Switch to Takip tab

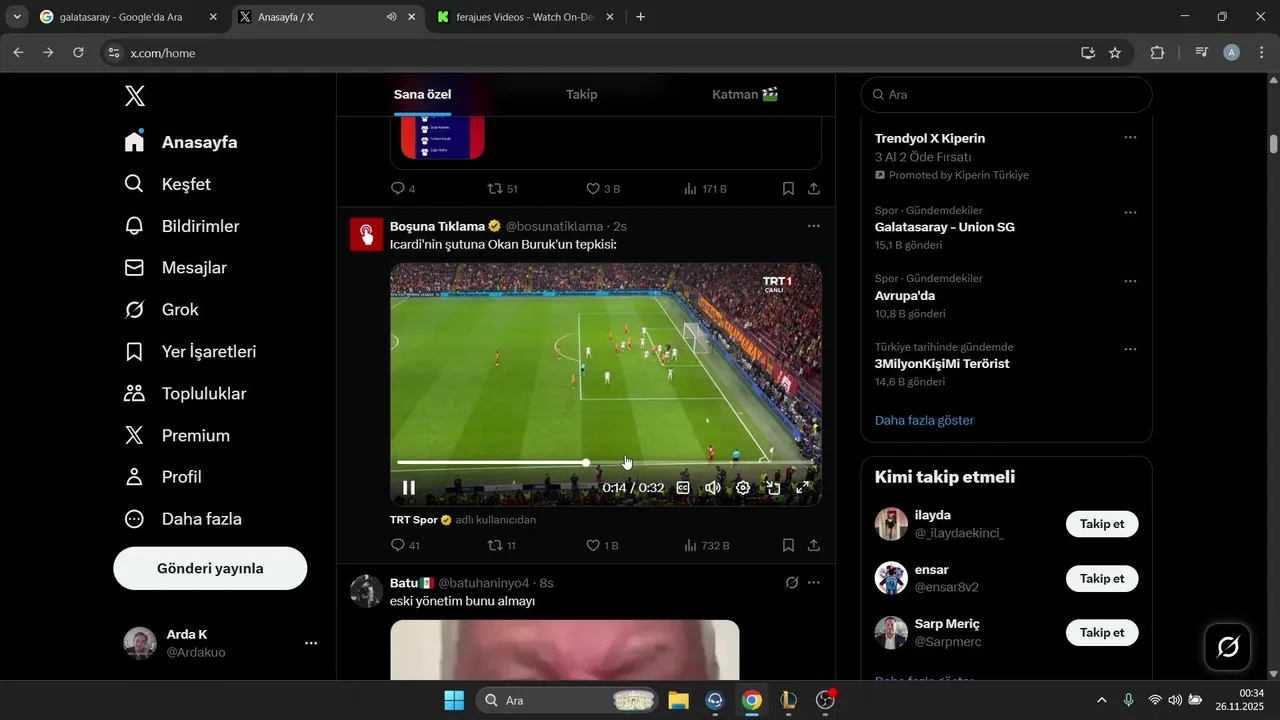tap(581, 95)
